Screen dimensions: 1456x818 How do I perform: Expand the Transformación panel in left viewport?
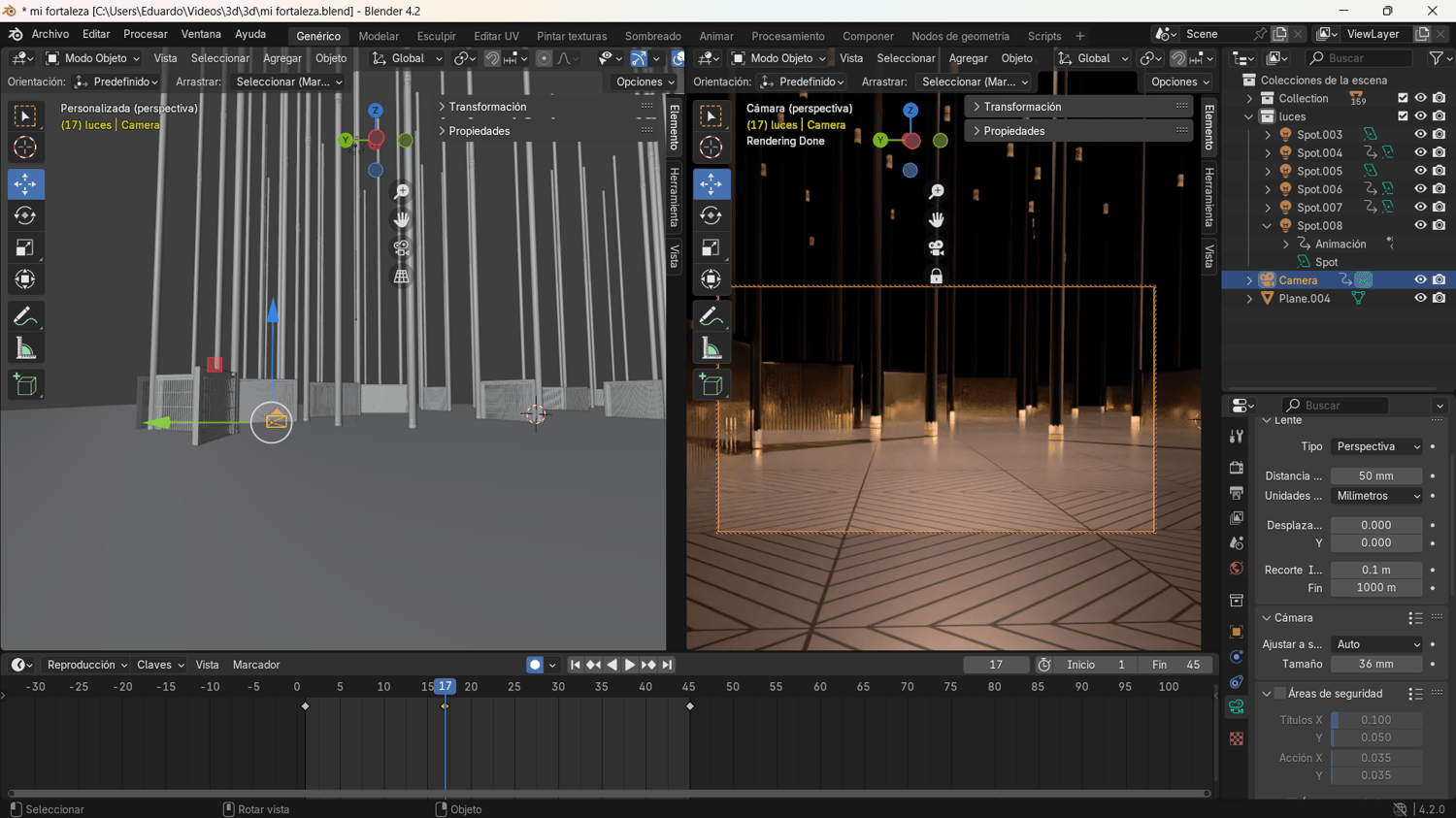(487, 107)
